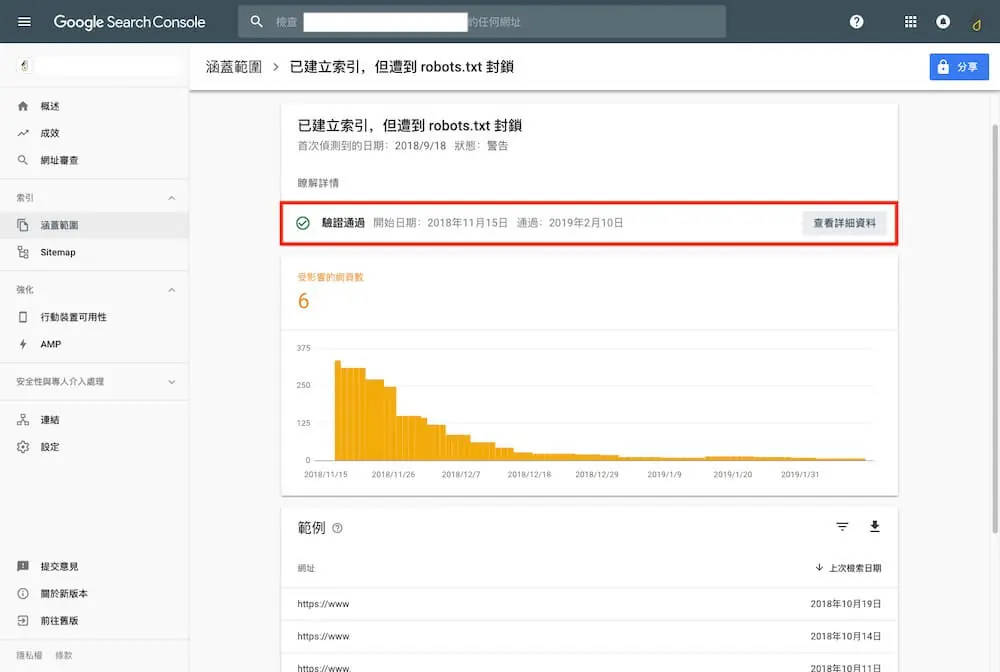Viewport: 1000px width, 672px height.
Task: Open the notifications bell icon
Action: tap(943, 22)
